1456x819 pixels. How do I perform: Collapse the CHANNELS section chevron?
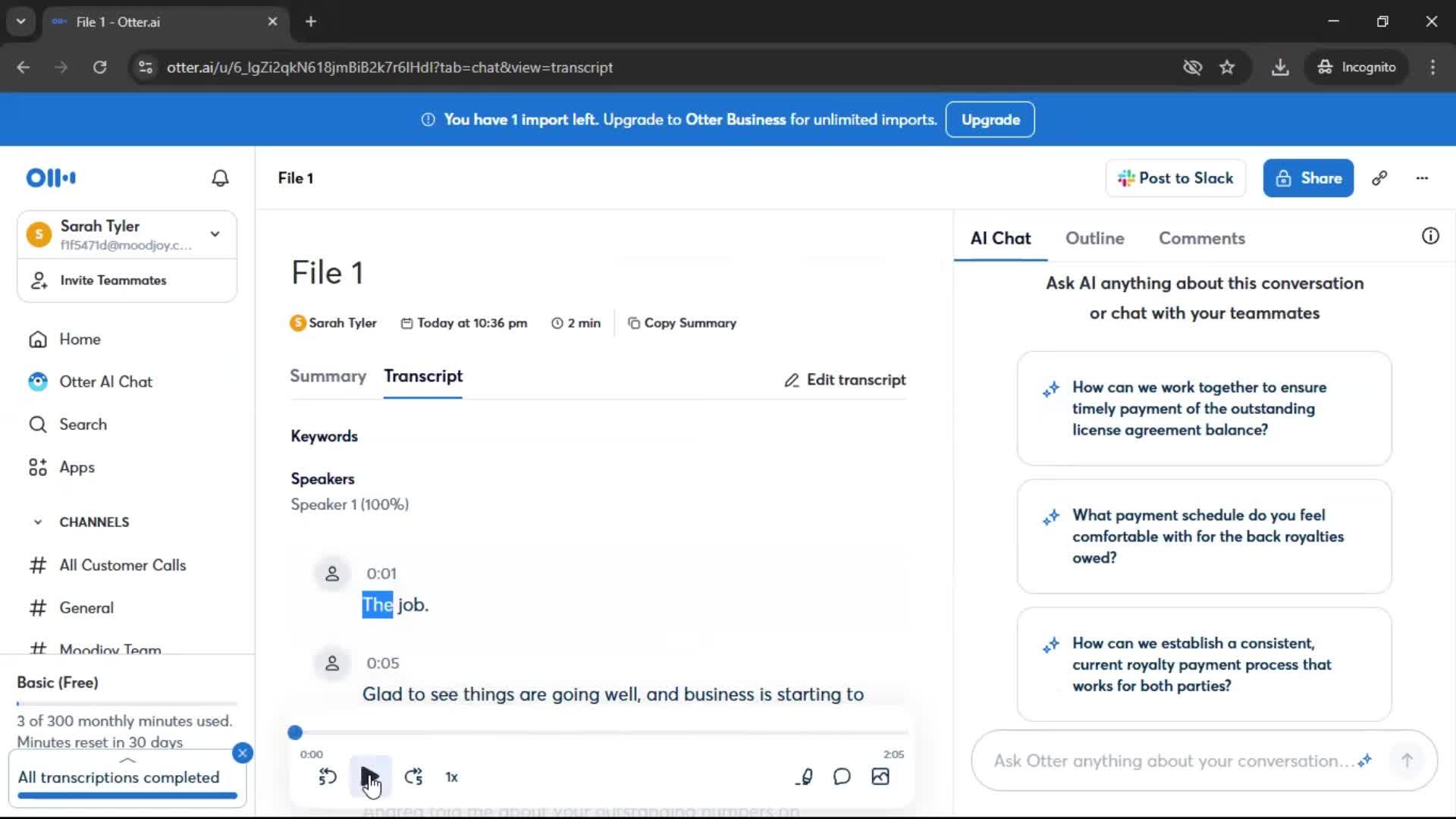click(38, 522)
